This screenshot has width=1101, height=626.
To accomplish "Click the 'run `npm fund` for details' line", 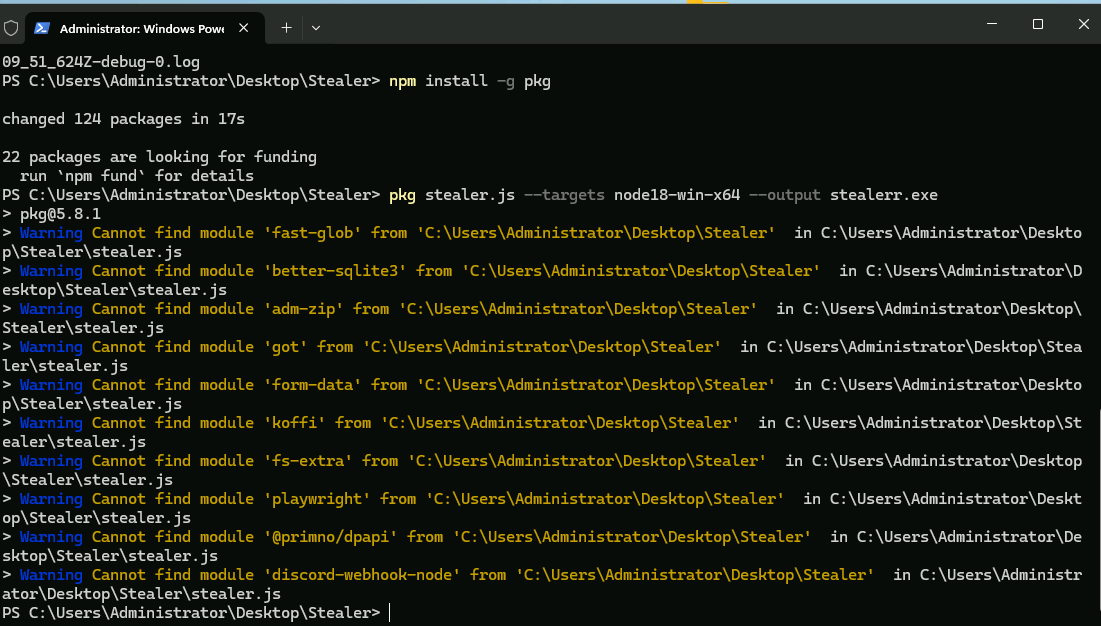I will 137,175.
